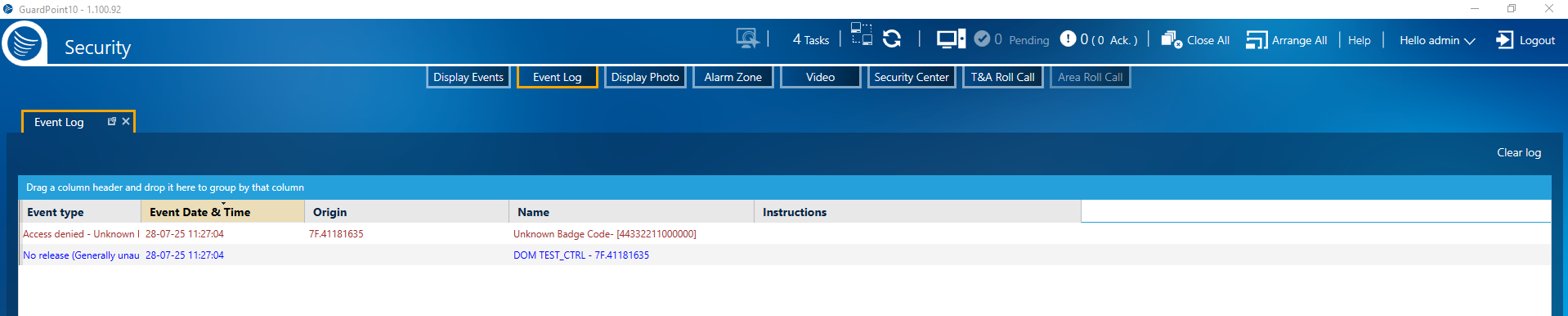Screen dimensions: 1568x316
Task: Sort by Event type column header
Action: 80,212
